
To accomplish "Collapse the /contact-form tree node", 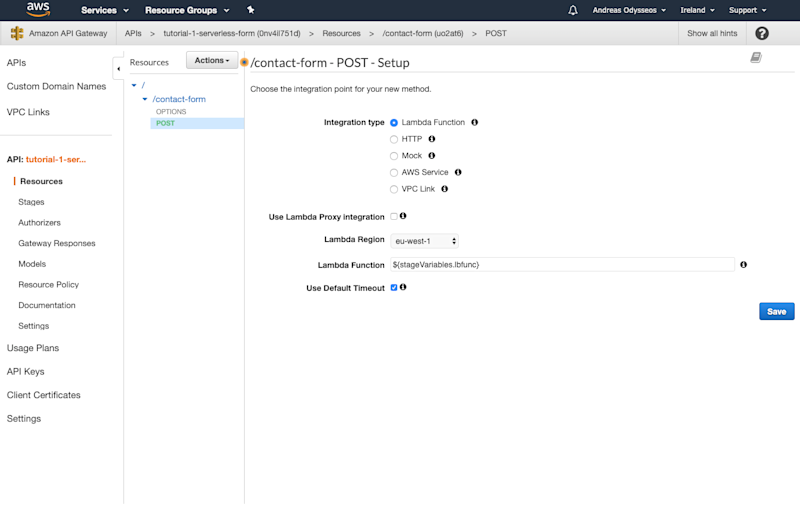I will (x=145, y=99).
